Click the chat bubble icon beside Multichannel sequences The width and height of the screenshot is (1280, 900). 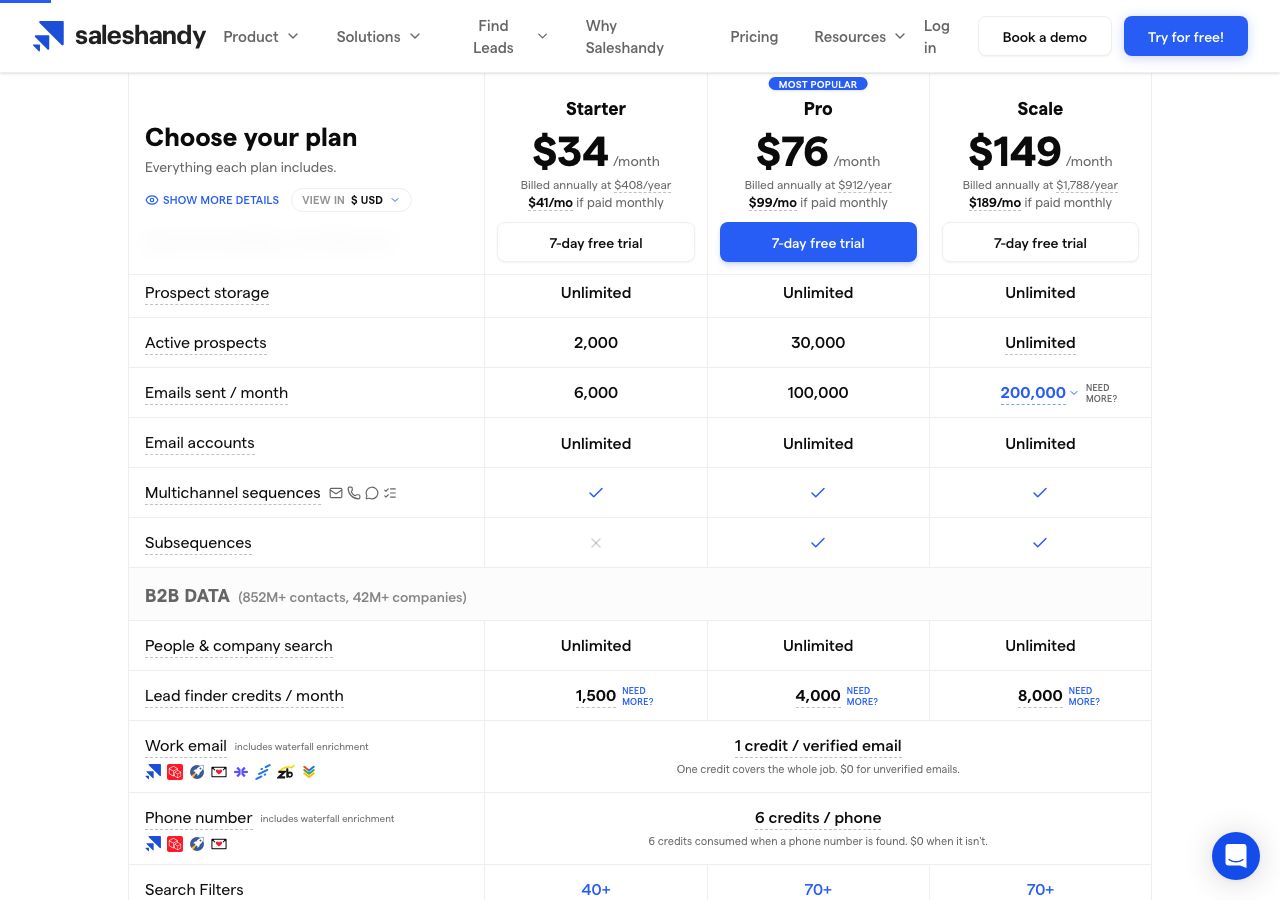click(x=372, y=493)
